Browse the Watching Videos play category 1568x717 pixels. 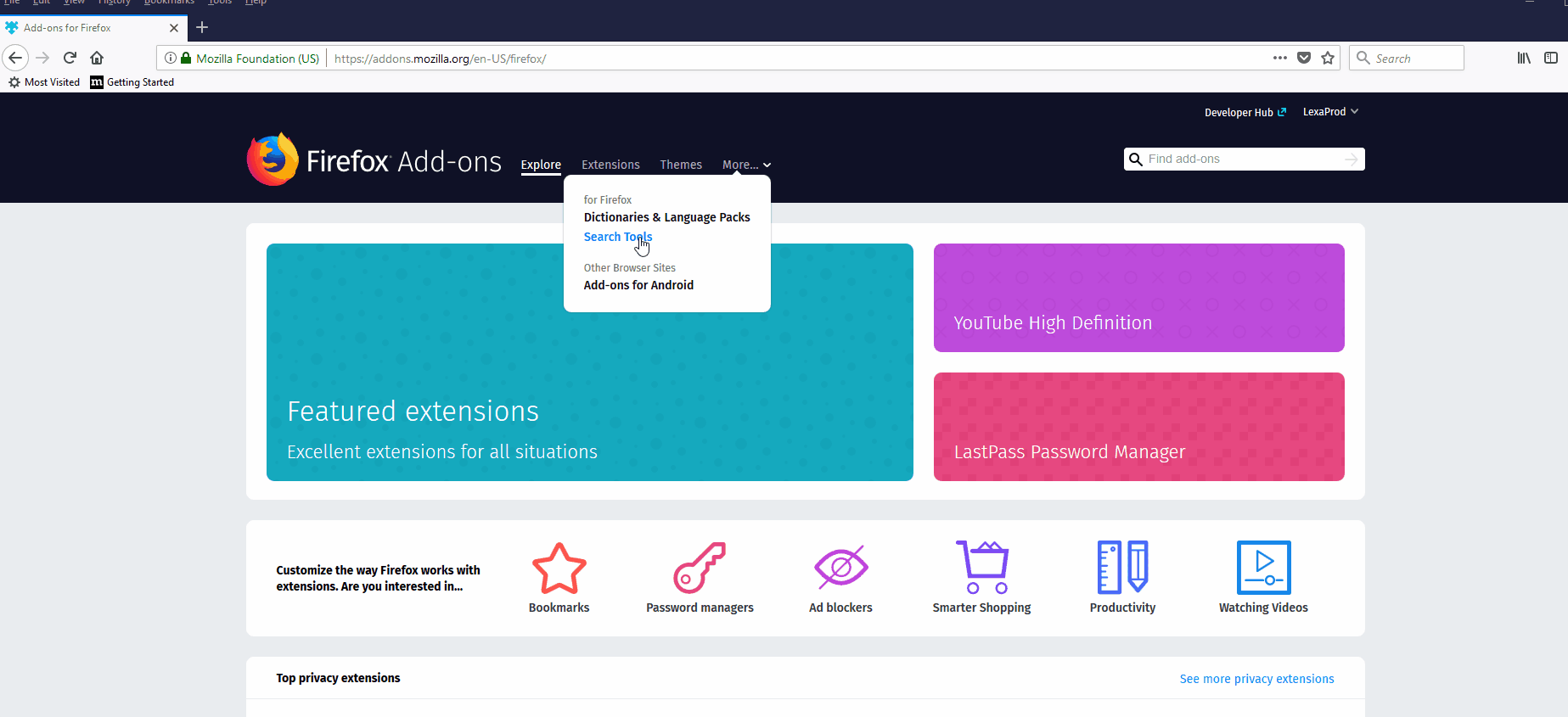point(1263,577)
